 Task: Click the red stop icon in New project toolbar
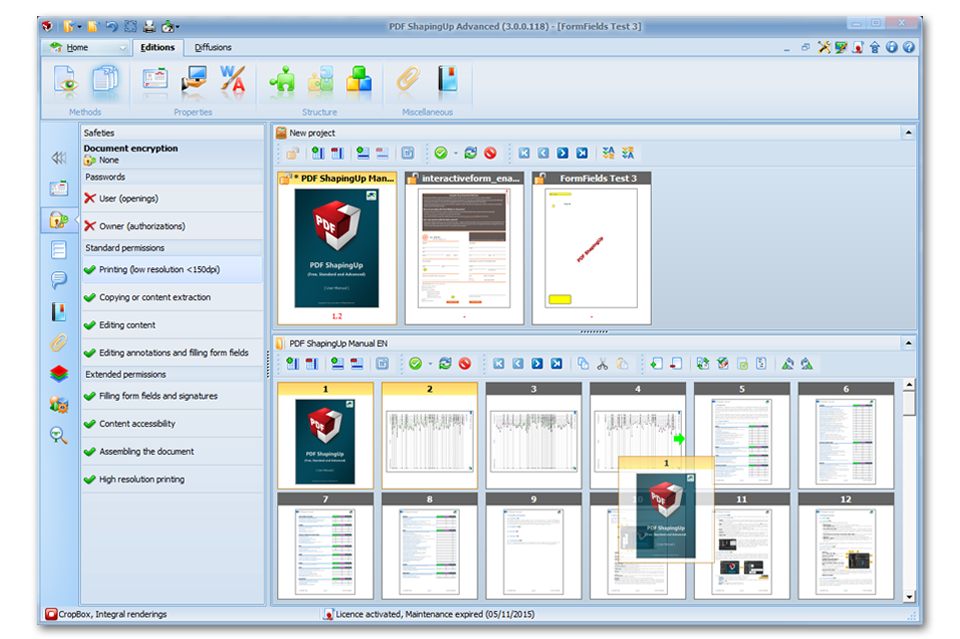490,153
